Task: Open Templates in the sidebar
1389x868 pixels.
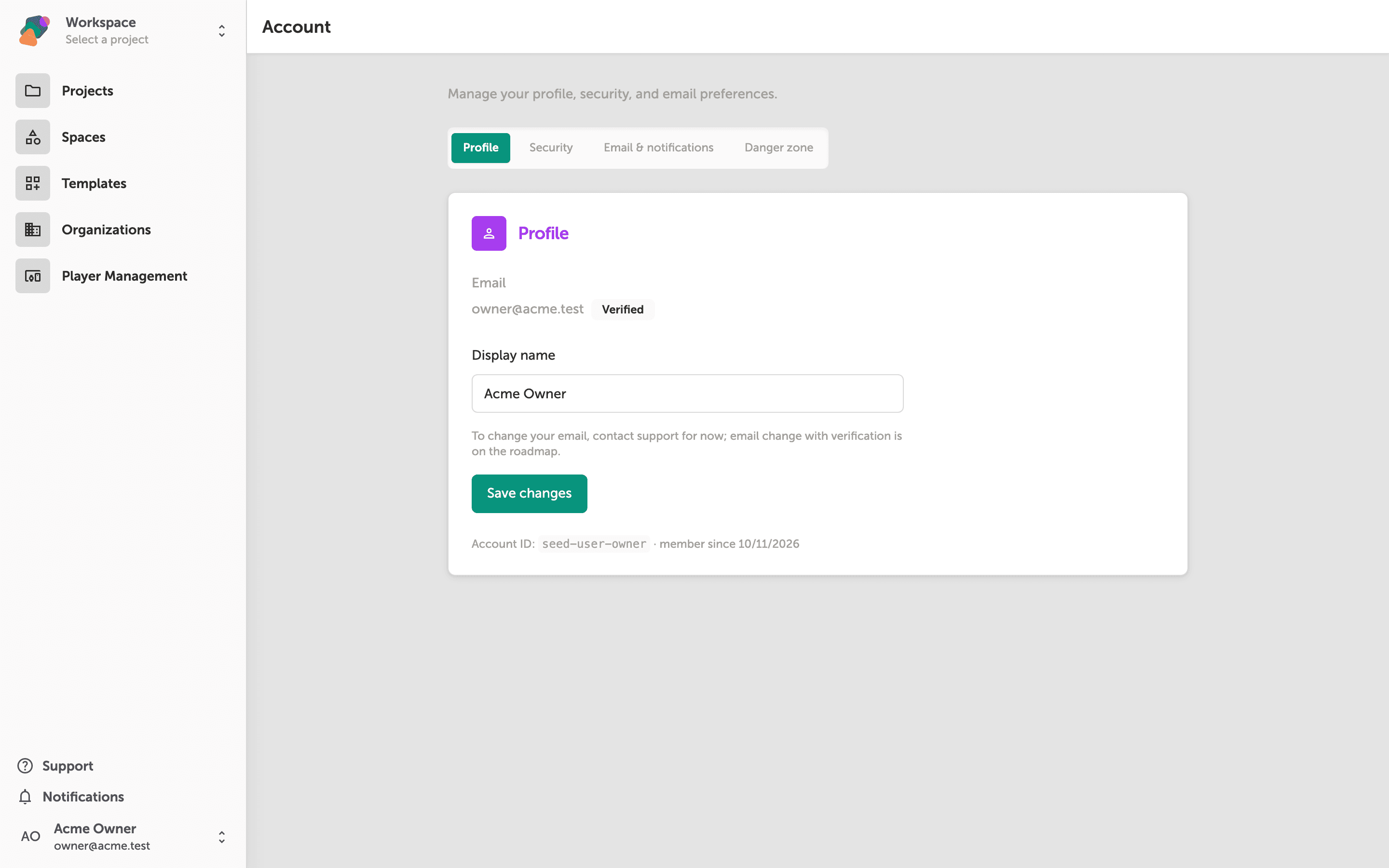Action: click(123, 183)
